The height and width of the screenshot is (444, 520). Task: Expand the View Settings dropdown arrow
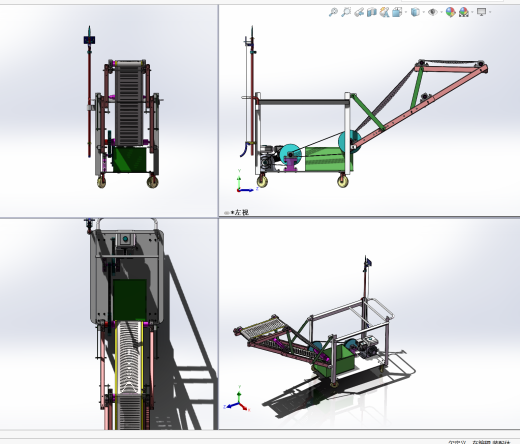coord(490,12)
